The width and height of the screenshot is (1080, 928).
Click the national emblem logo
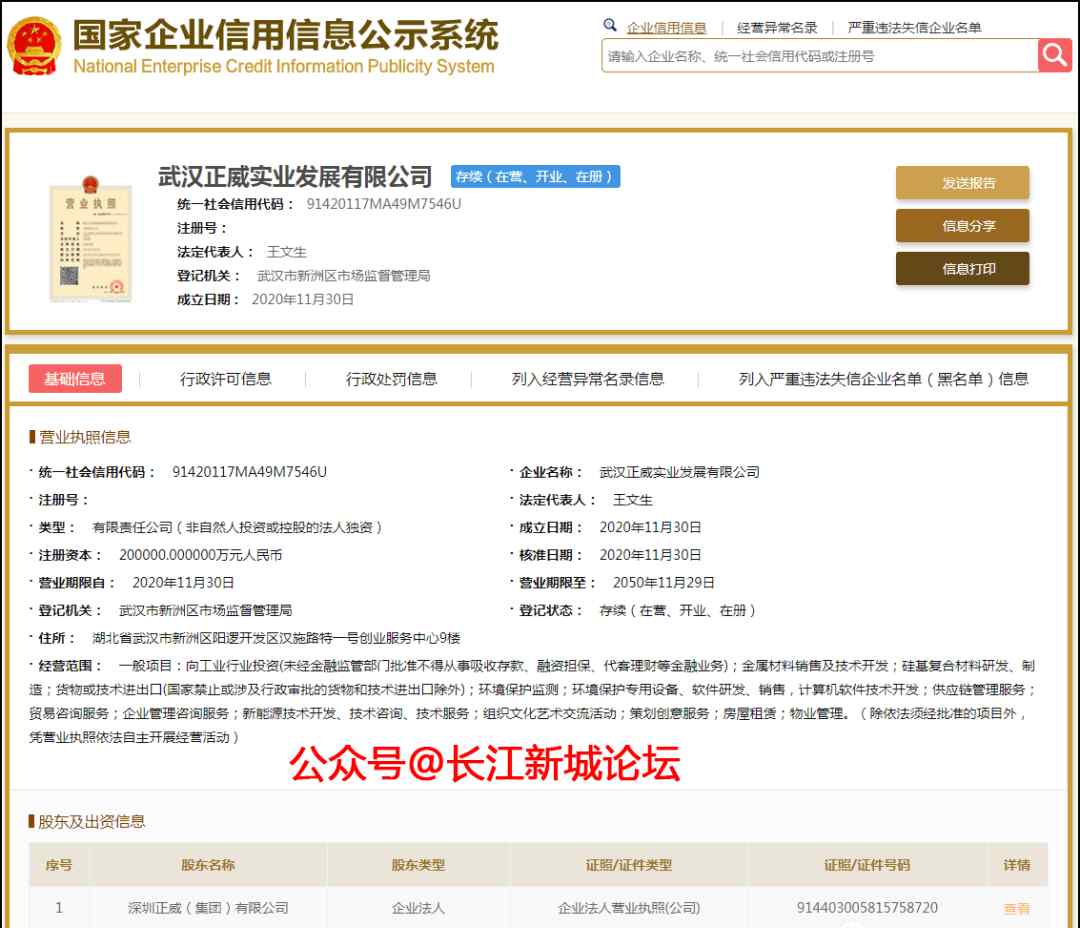(34, 46)
